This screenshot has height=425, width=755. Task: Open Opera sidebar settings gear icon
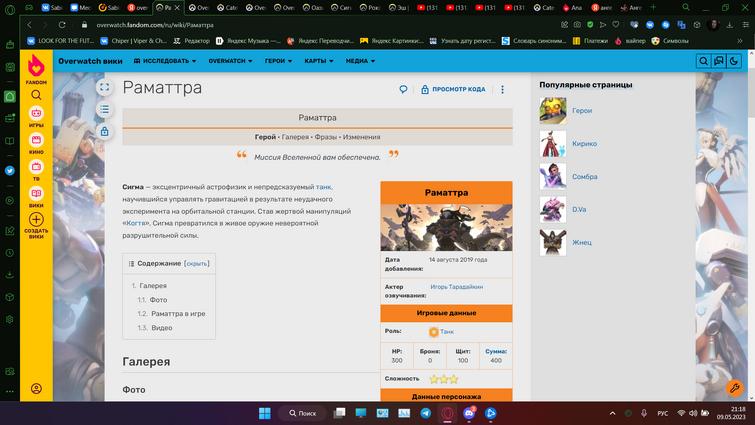[x=10, y=319]
